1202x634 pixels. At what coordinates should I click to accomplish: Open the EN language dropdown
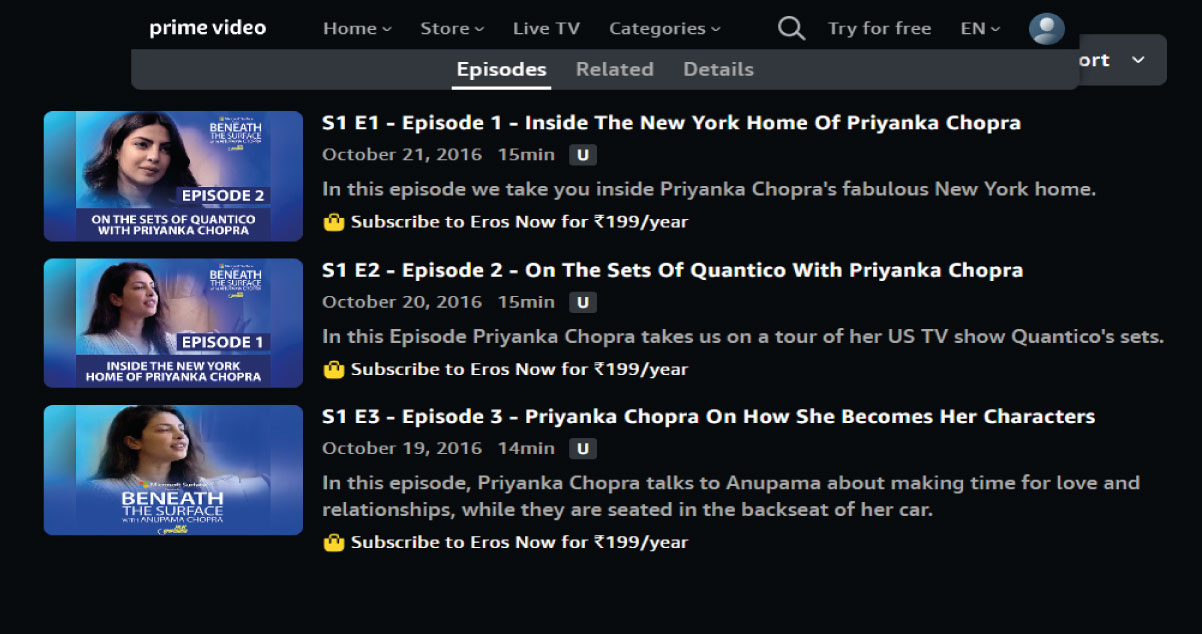pos(979,28)
